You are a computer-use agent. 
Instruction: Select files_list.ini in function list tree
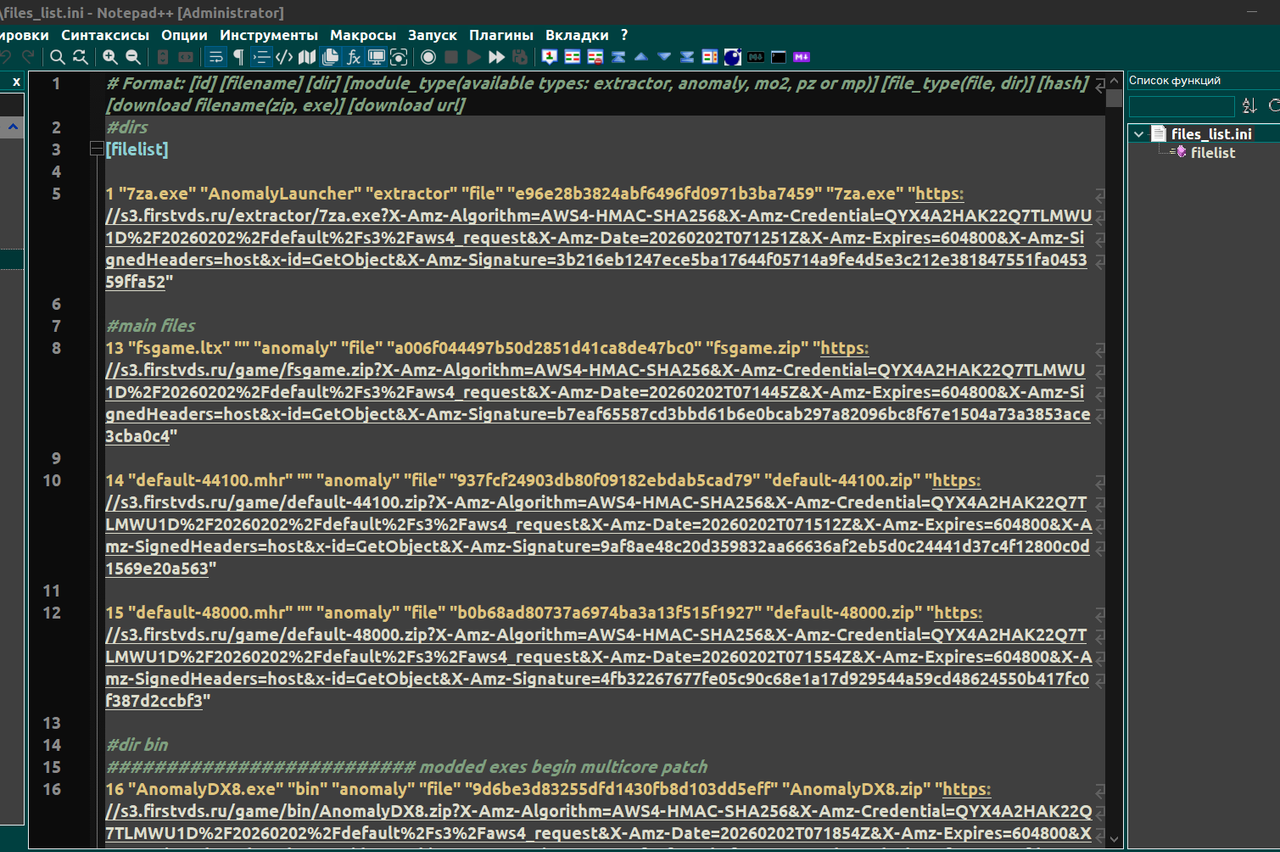[1211, 134]
